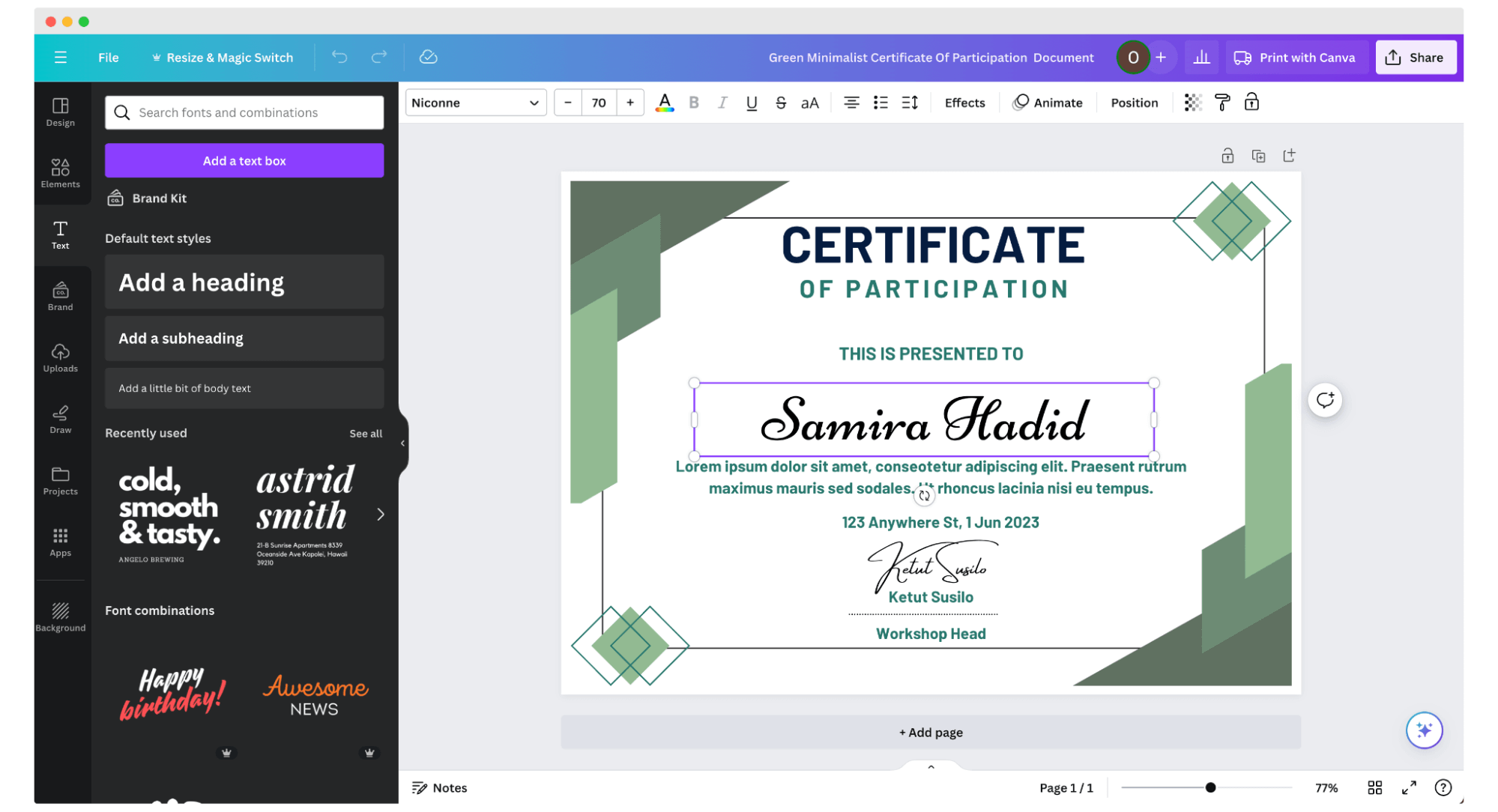
Task: Add a little bit of body text
Action: tap(244, 388)
